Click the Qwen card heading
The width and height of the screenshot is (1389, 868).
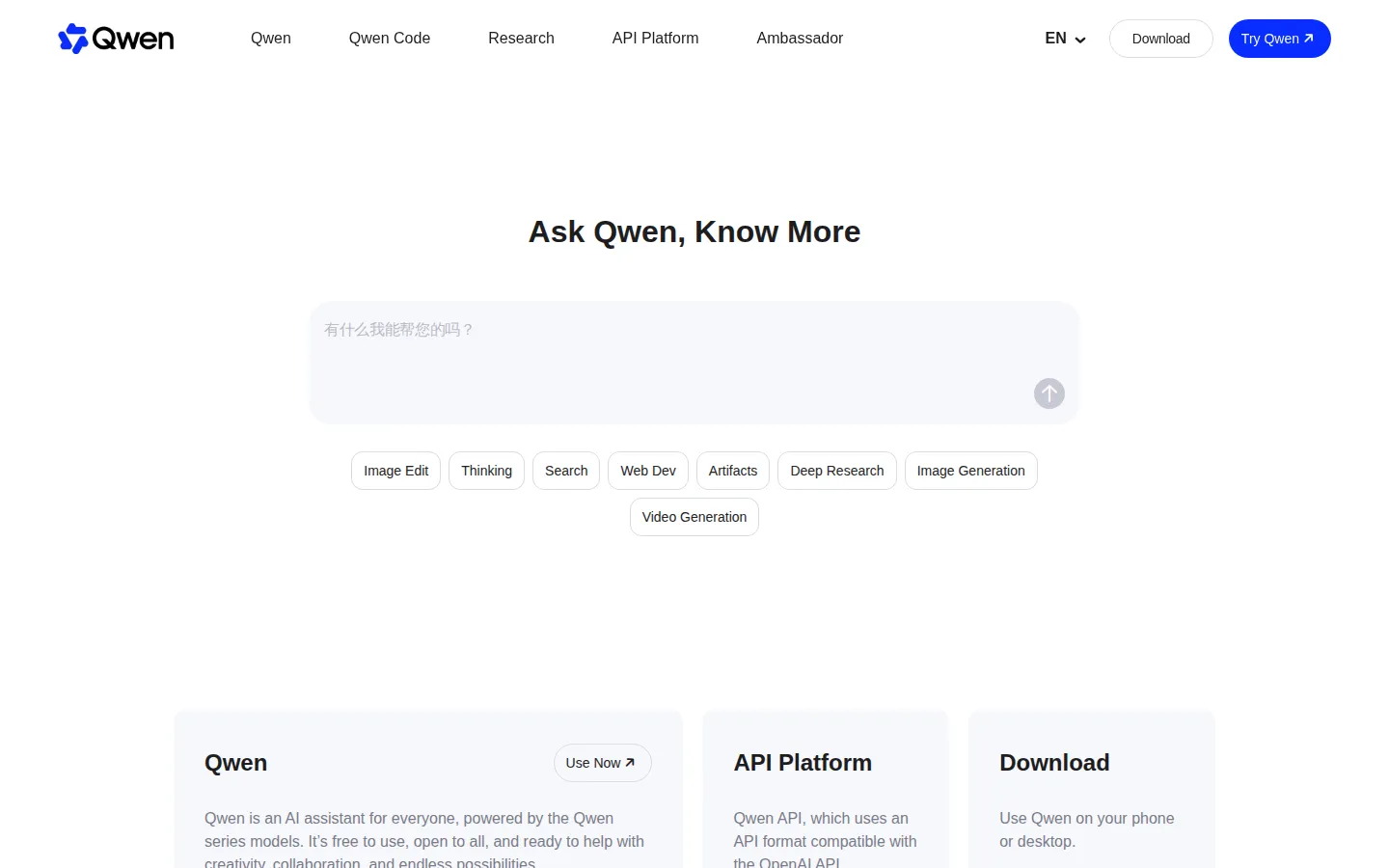[x=236, y=763]
